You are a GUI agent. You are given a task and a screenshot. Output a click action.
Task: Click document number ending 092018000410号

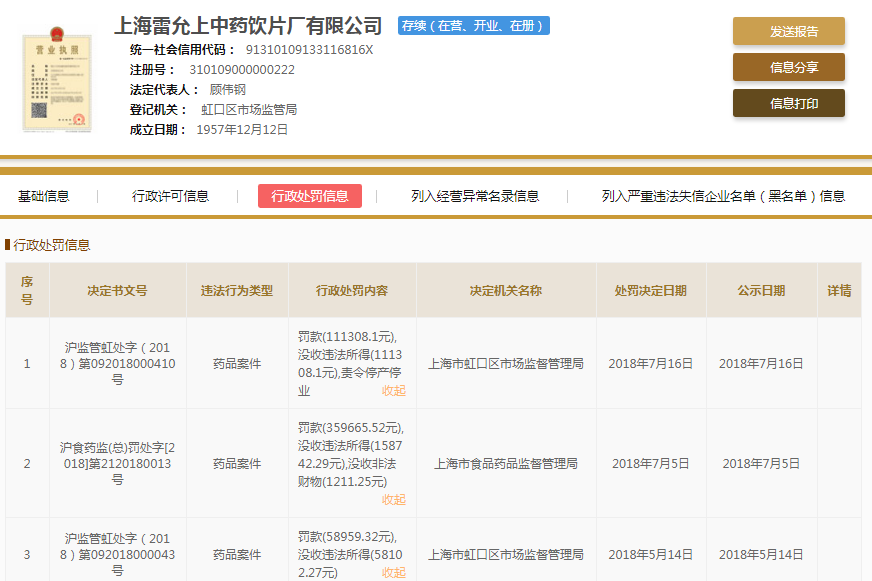click(x=117, y=364)
